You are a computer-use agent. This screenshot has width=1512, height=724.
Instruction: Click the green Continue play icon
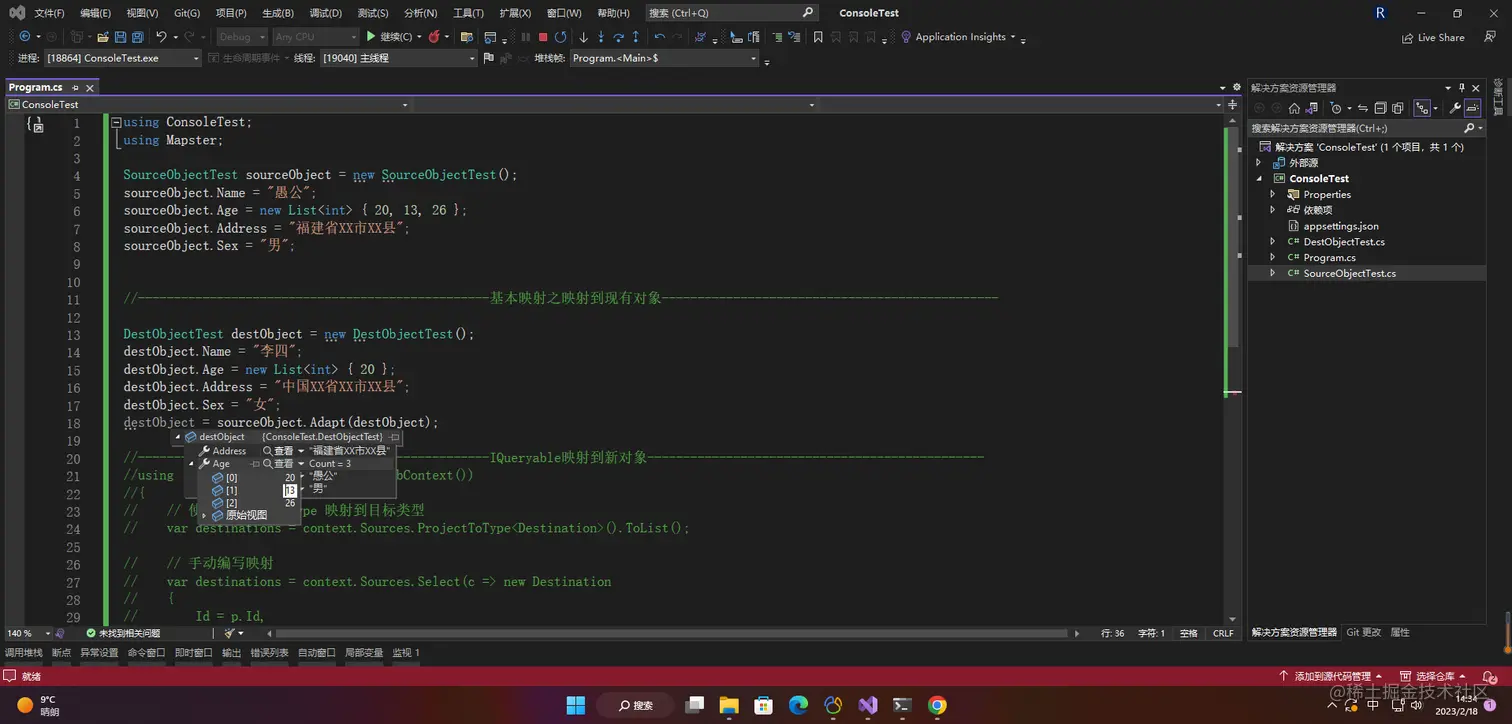(370, 37)
